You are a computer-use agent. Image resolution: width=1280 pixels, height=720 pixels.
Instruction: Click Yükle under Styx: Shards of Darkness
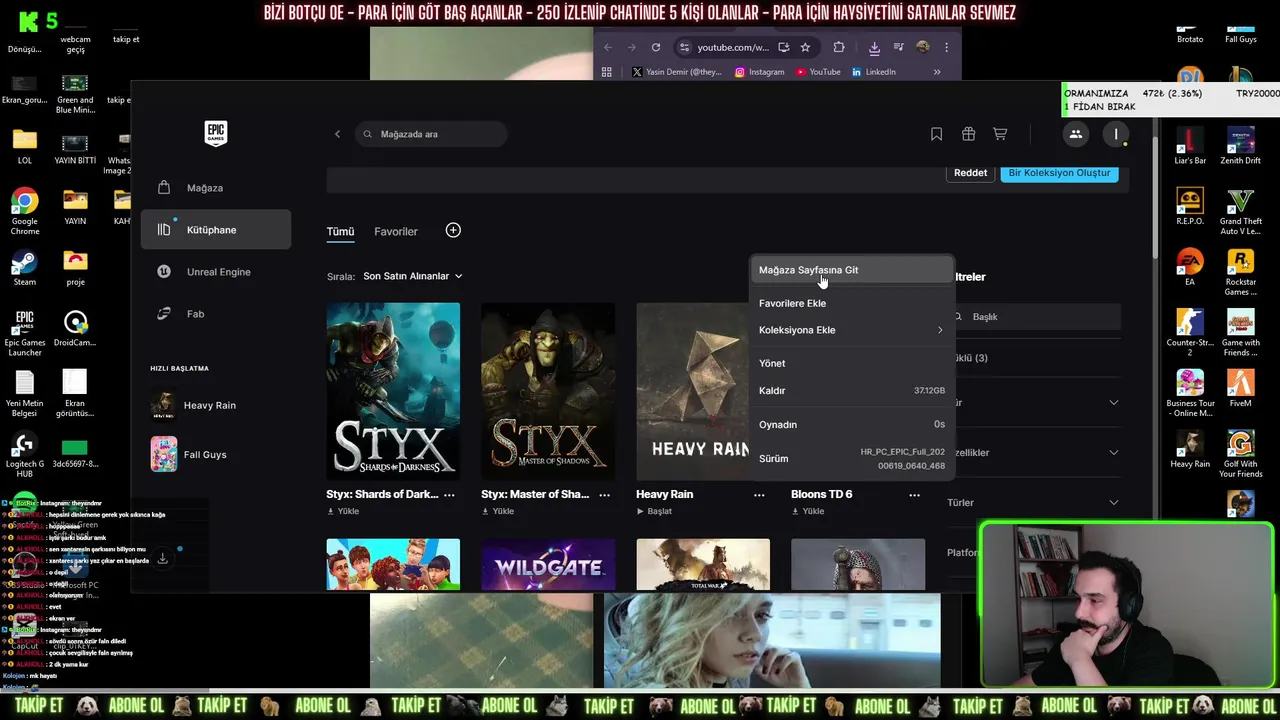pos(342,511)
